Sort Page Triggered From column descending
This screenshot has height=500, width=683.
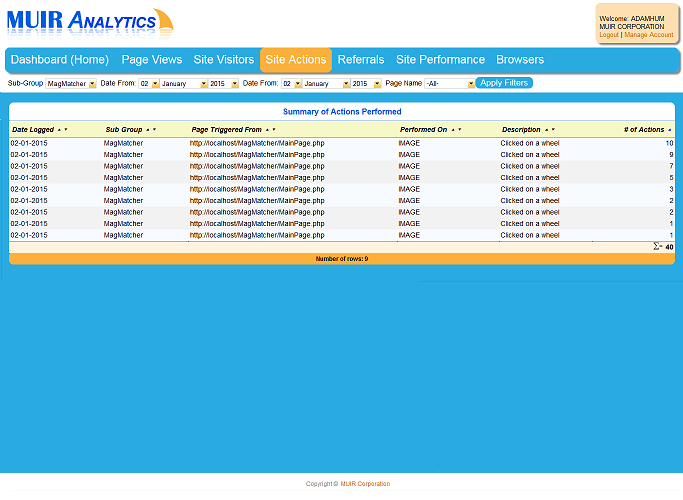tap(274, 130)
